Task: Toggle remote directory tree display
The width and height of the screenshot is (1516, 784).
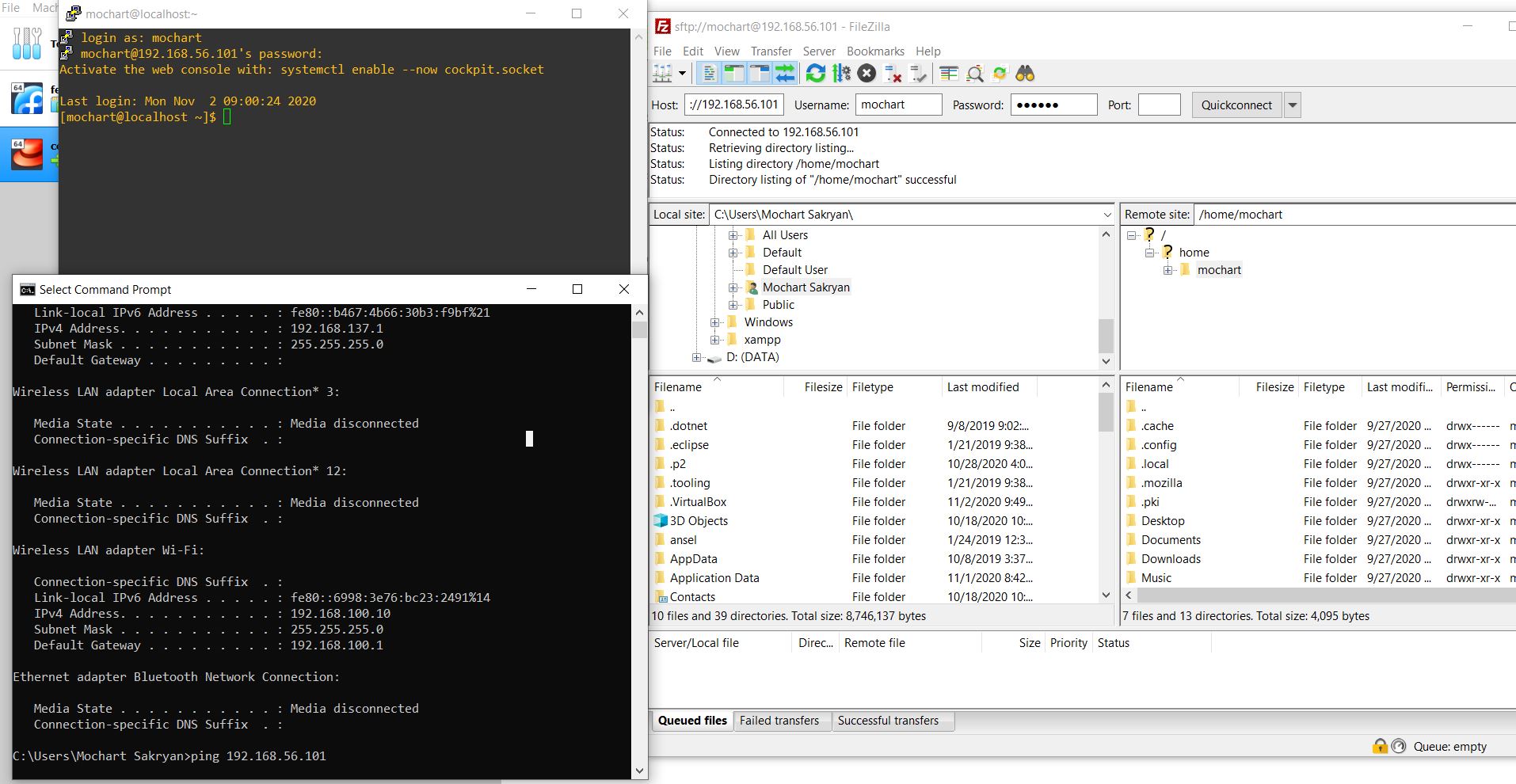Action: [760, 74]
